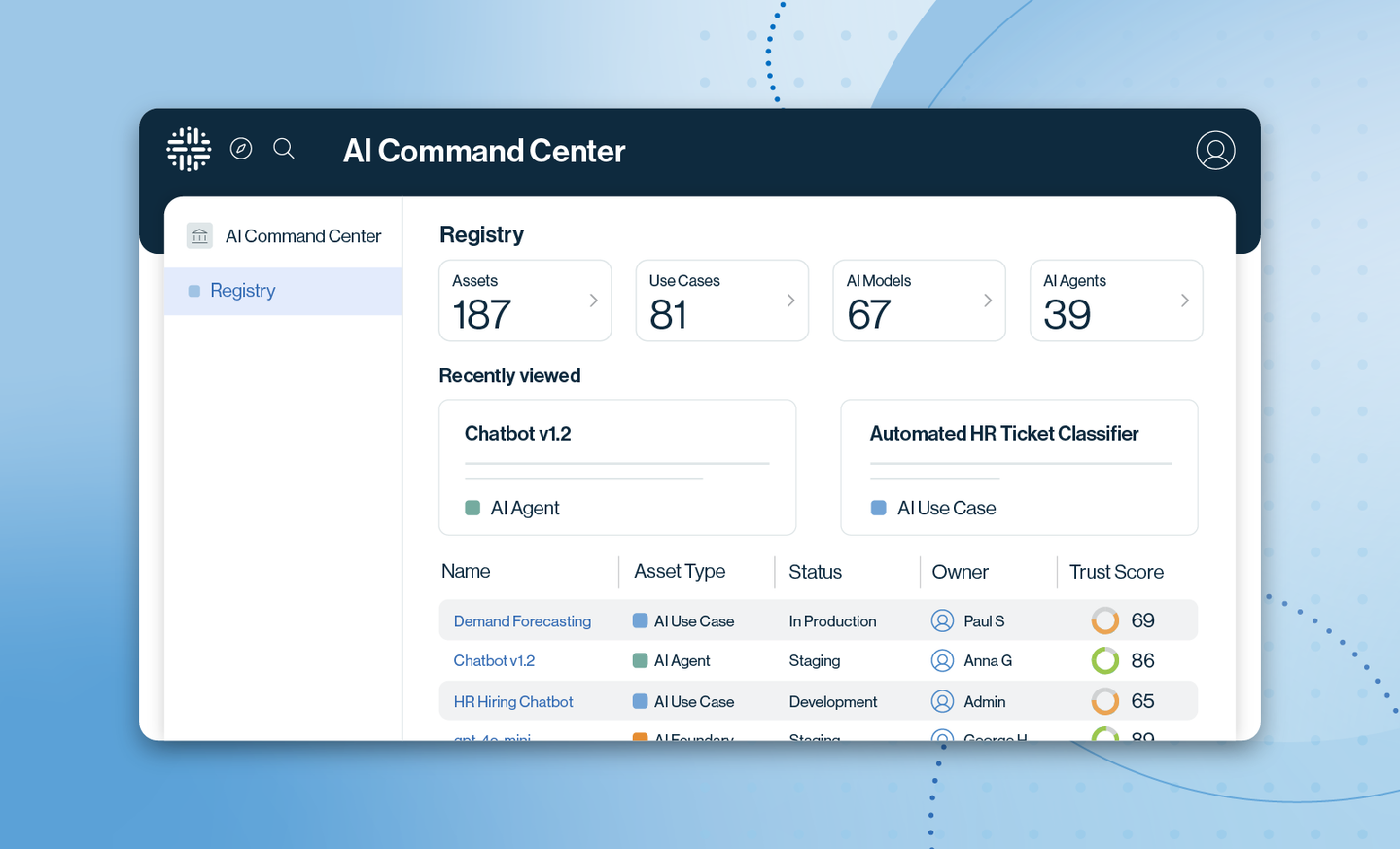The height and width of the screenshot is (849, 1400).
Task: Expand the AI Agents card chevron
Action: tap(1184, 301)
